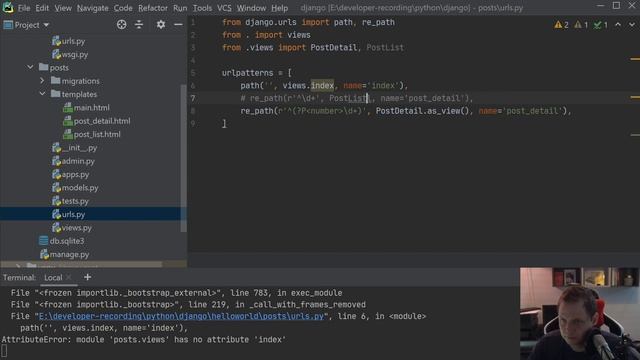Click the models.py Python file icon
The width and height of the screenshot is (640, 360).
click(x=56, y=188)
